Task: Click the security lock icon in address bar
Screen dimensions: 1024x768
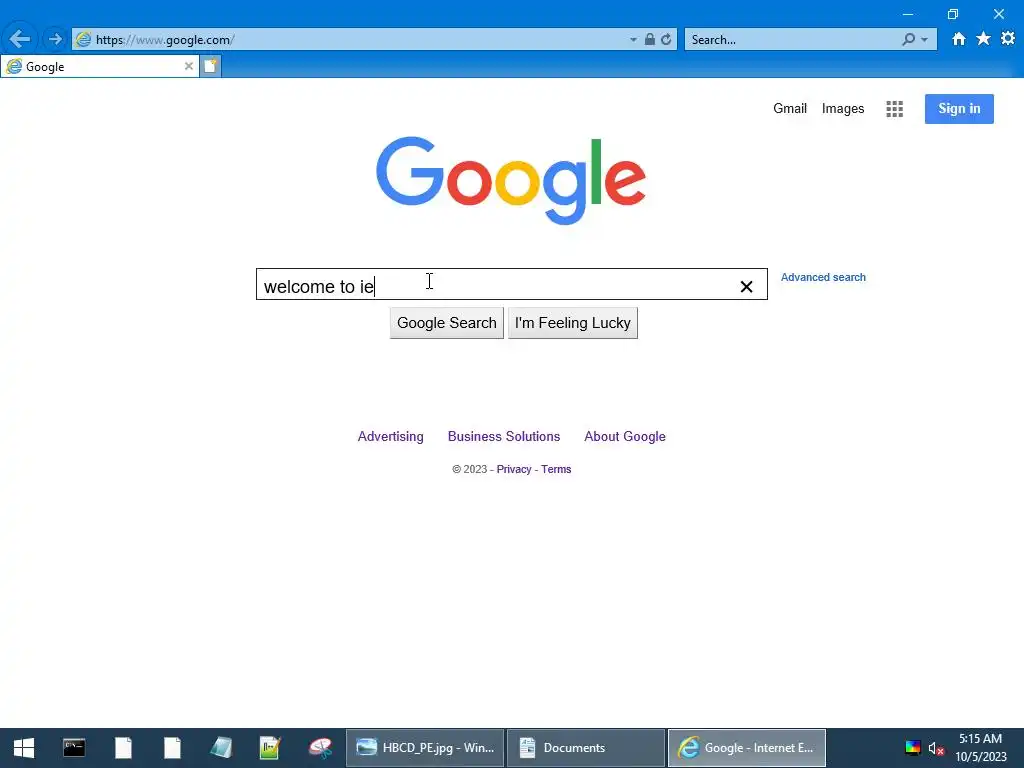Action: (x=650, y=39)
